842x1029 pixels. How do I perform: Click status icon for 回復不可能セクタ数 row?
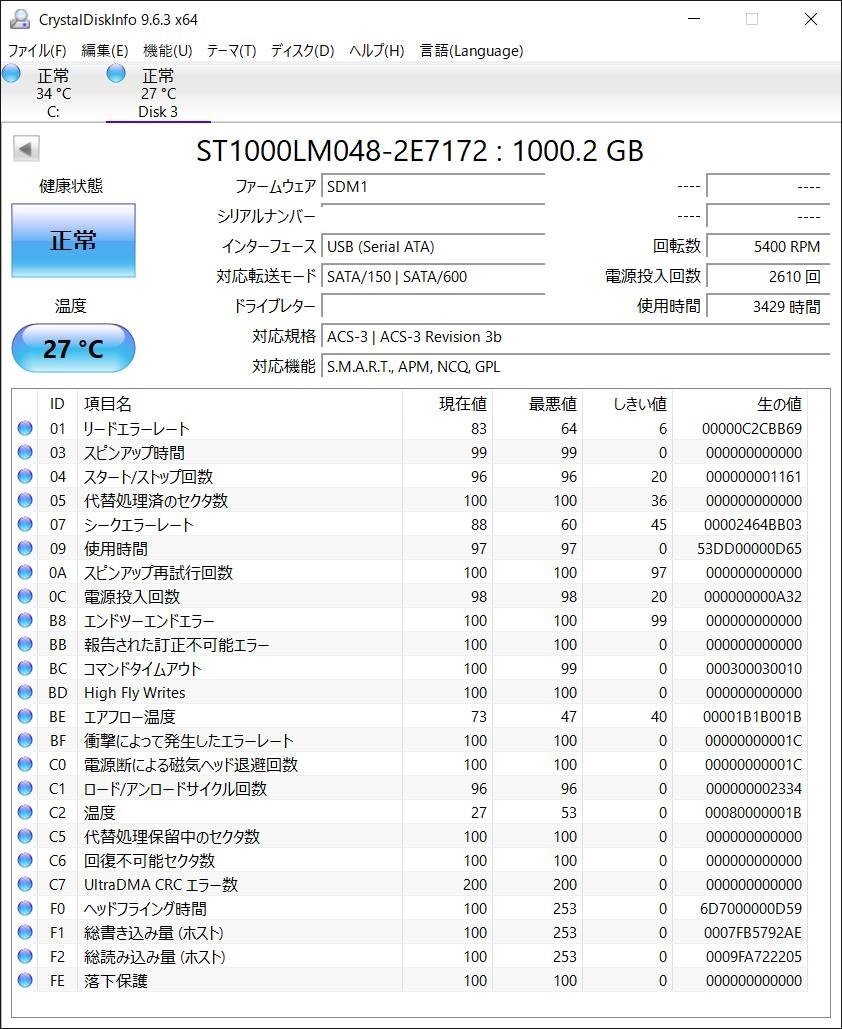25,860
